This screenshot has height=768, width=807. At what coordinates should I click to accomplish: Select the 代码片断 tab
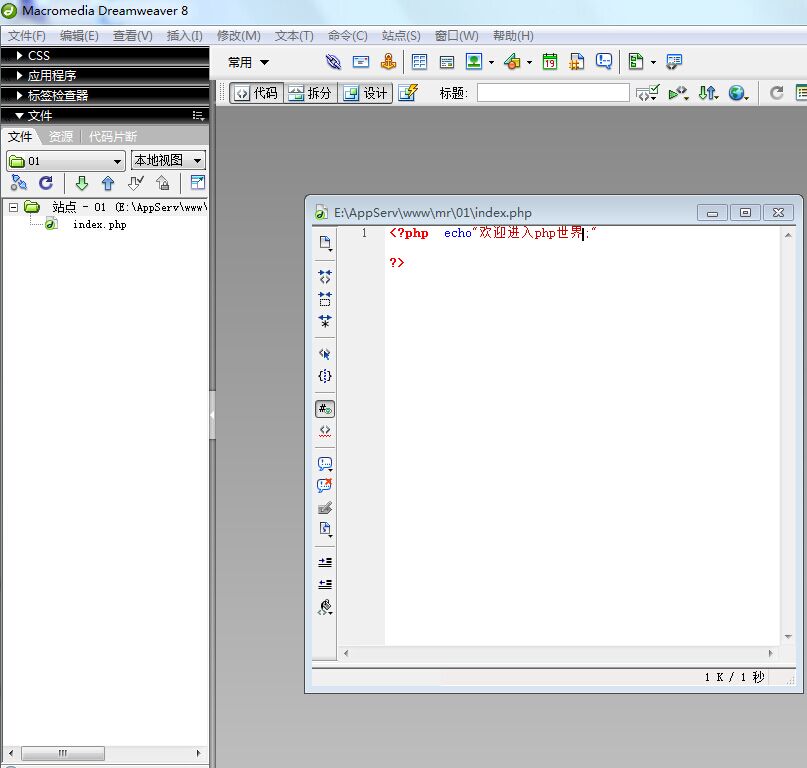tap(113, 136)
